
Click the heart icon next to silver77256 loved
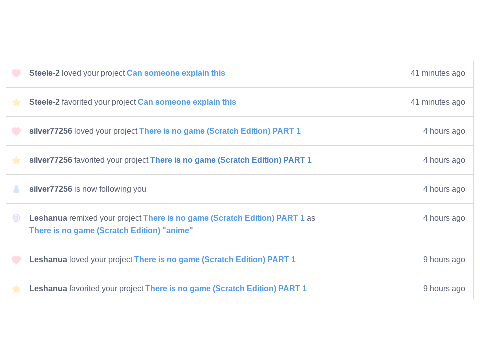[x=16, y=131]
